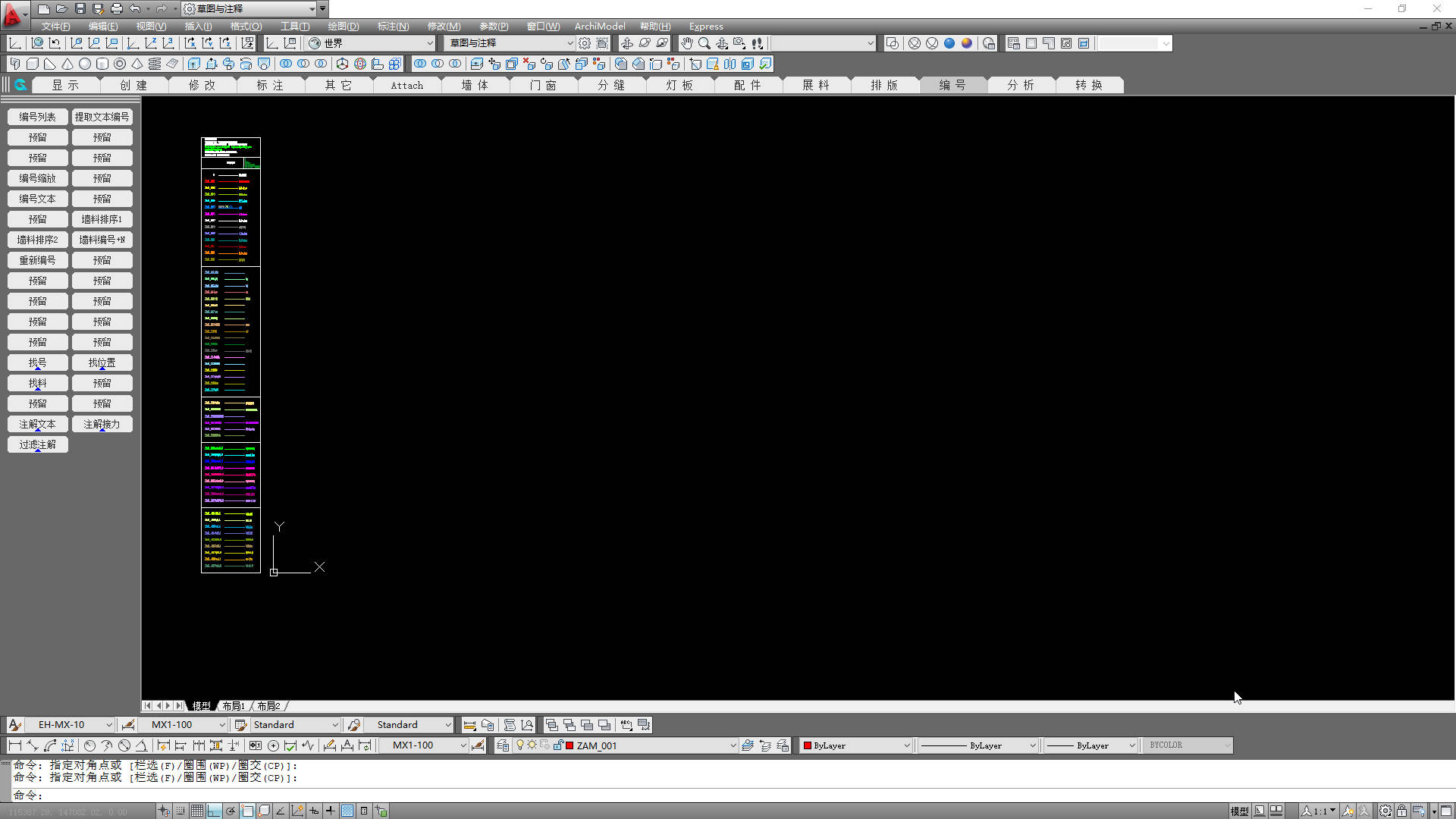Screen dimensions: 1456x819
Task: Click the 重新编号 button
Action: [x=37, y=260]
